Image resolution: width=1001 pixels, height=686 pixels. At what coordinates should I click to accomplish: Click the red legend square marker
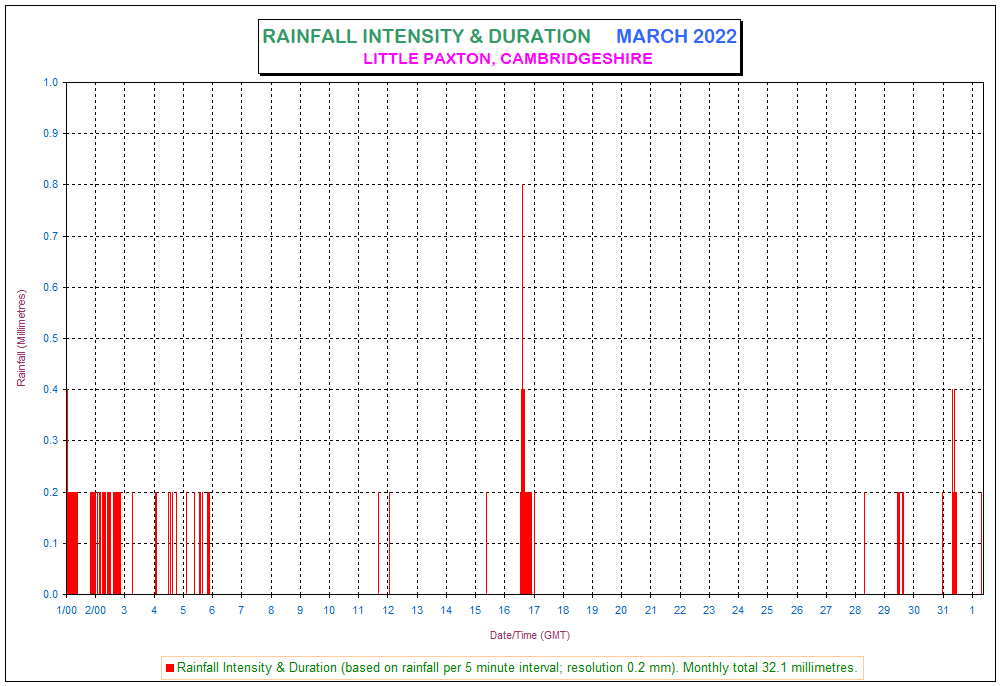(x=170, y=667)
